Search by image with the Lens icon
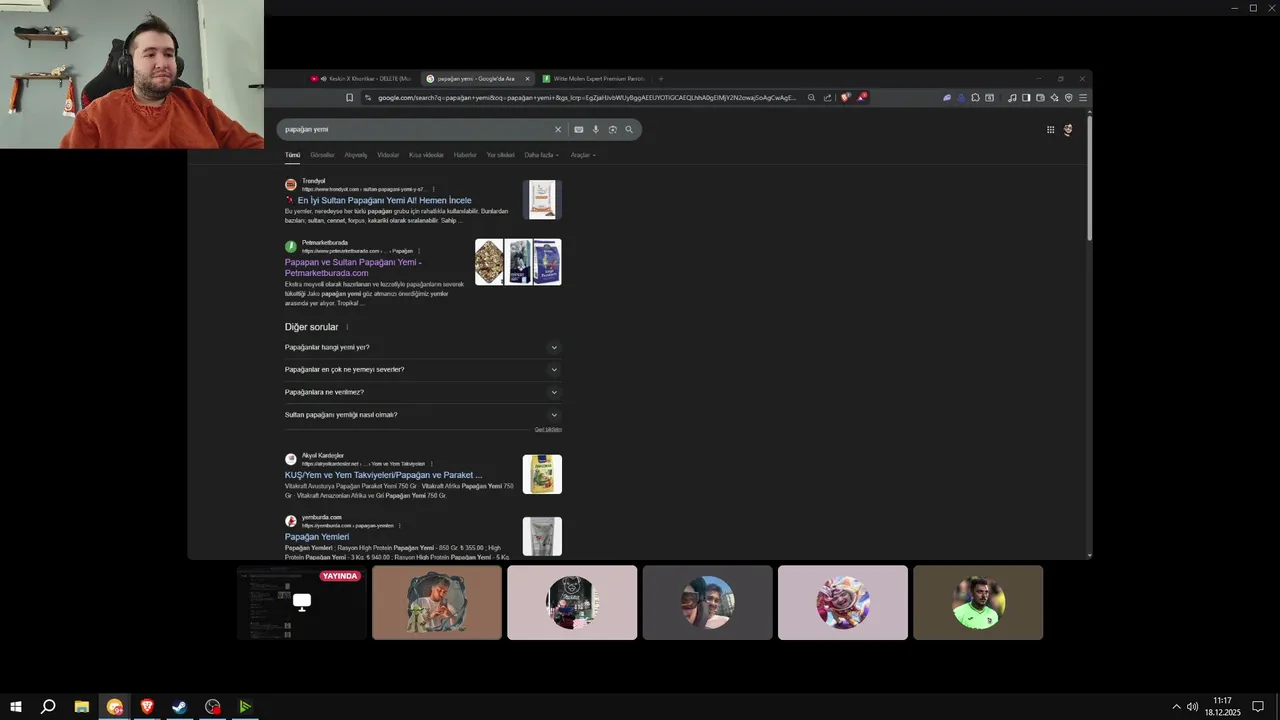Viewport: 1280px width, 720px height. coord(613,129)
